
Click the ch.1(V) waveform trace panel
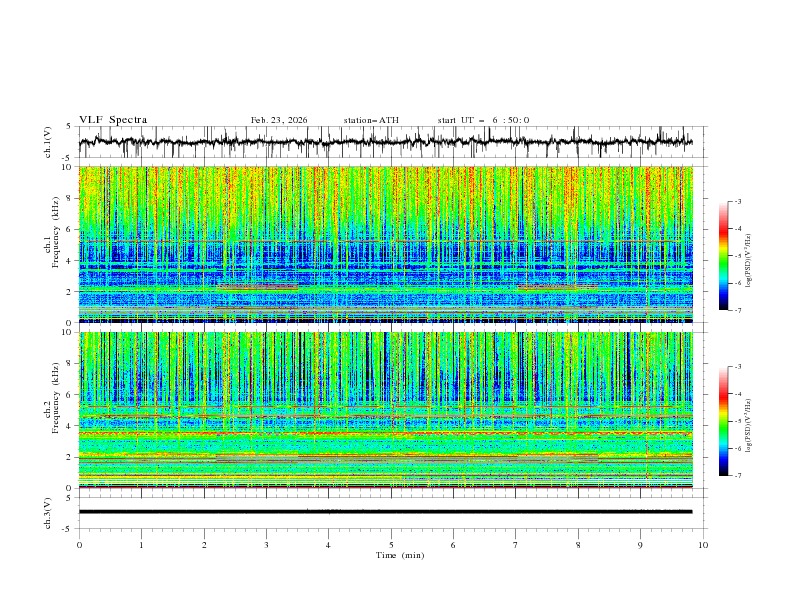(385, 142)
